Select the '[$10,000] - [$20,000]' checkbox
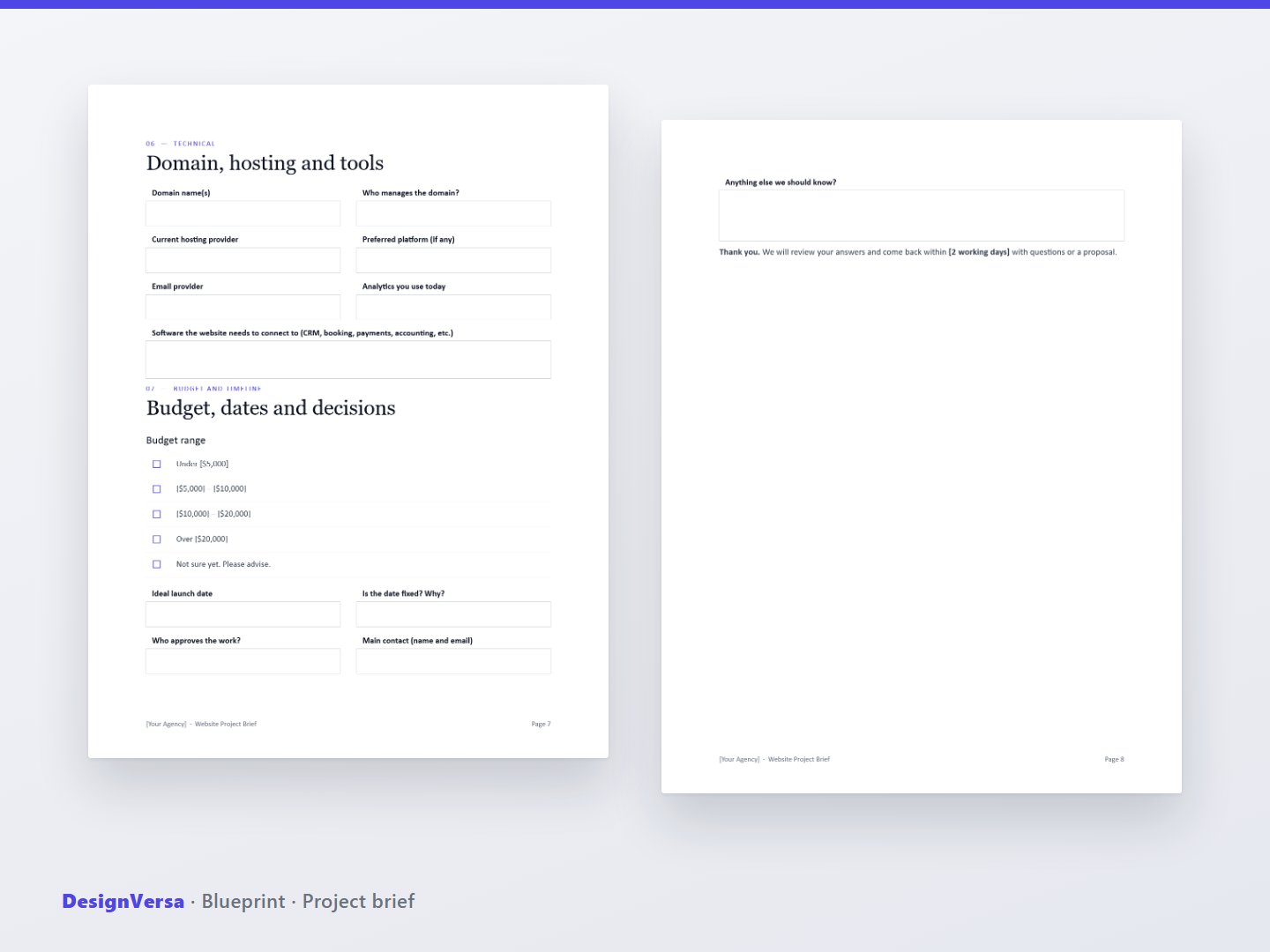The height and width of the screenshot is (952, 1270). tap(157, 514)
